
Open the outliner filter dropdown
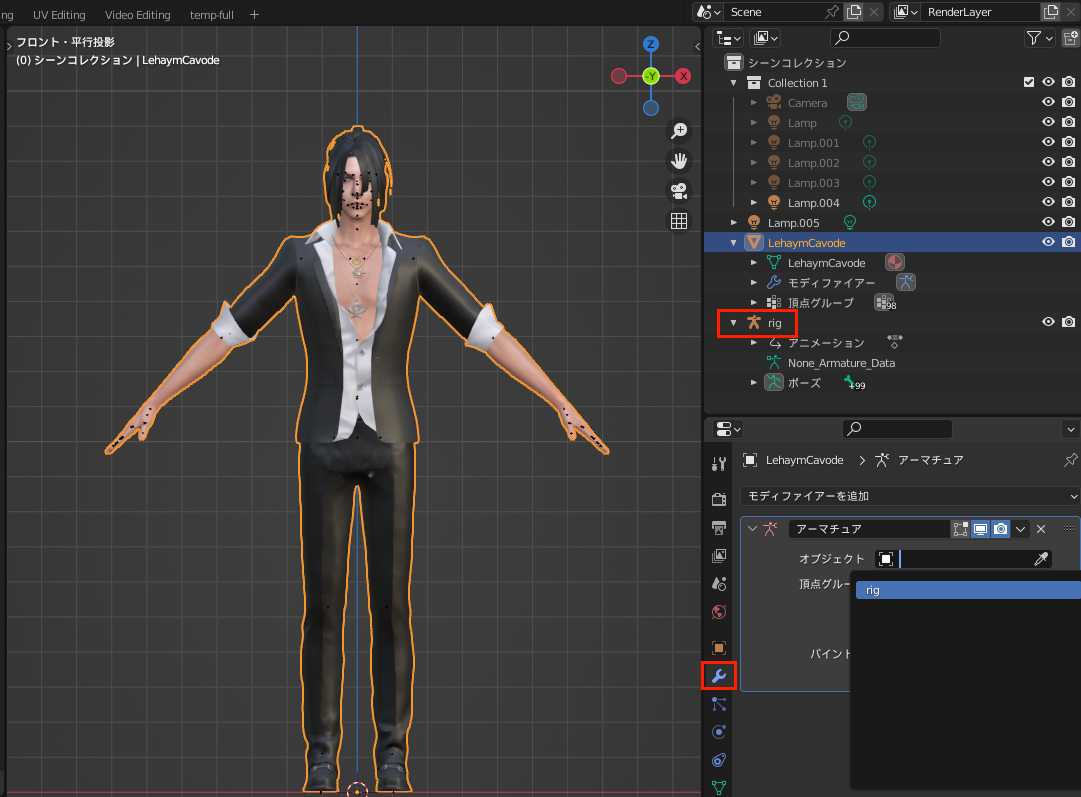click(1040, 38)
